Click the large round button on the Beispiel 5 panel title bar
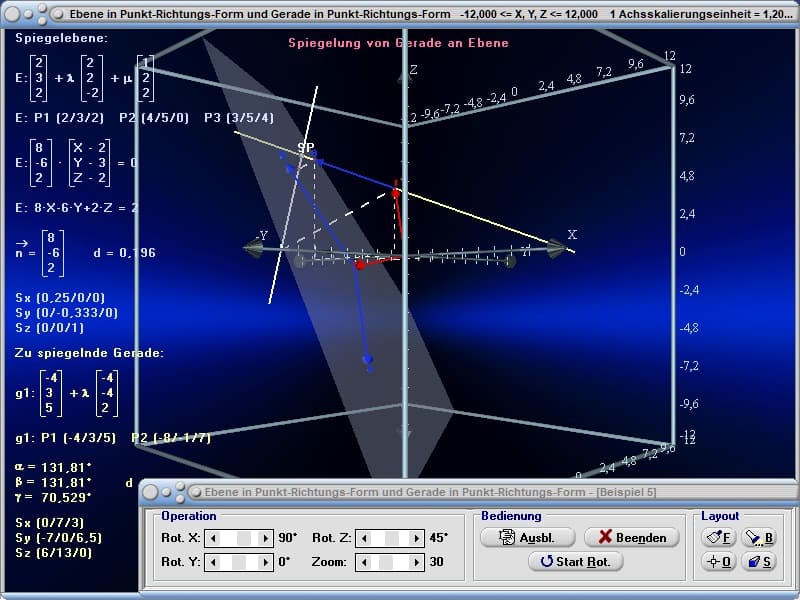 (x=151, y=492)
